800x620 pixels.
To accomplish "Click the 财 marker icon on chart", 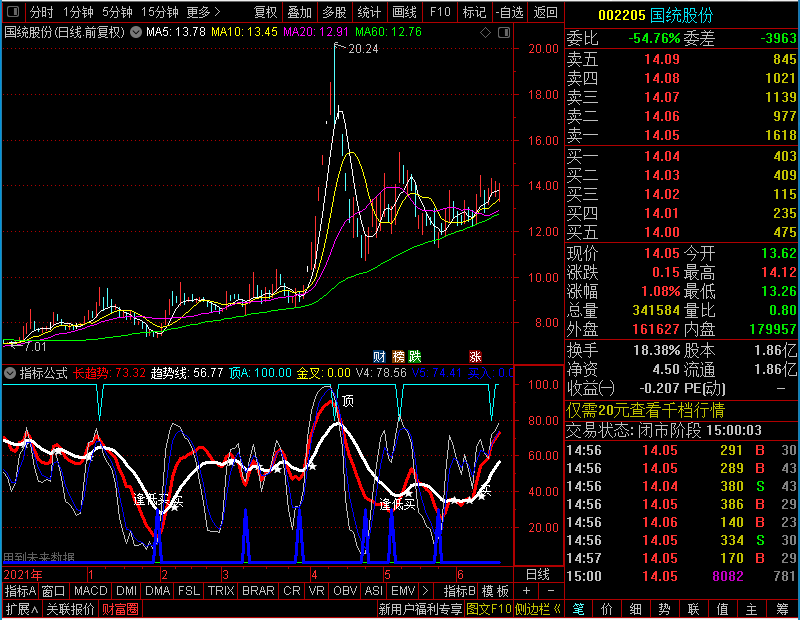I will [379, 356].
